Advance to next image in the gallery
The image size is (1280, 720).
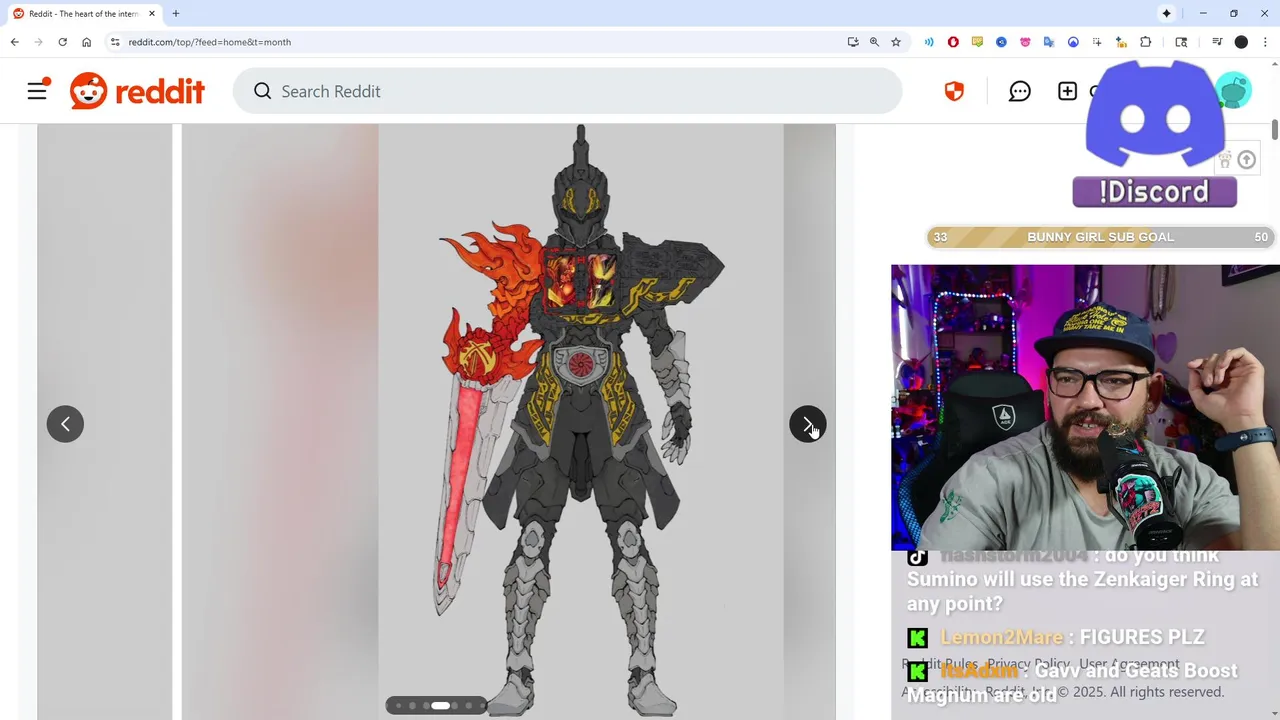[807, 424]
